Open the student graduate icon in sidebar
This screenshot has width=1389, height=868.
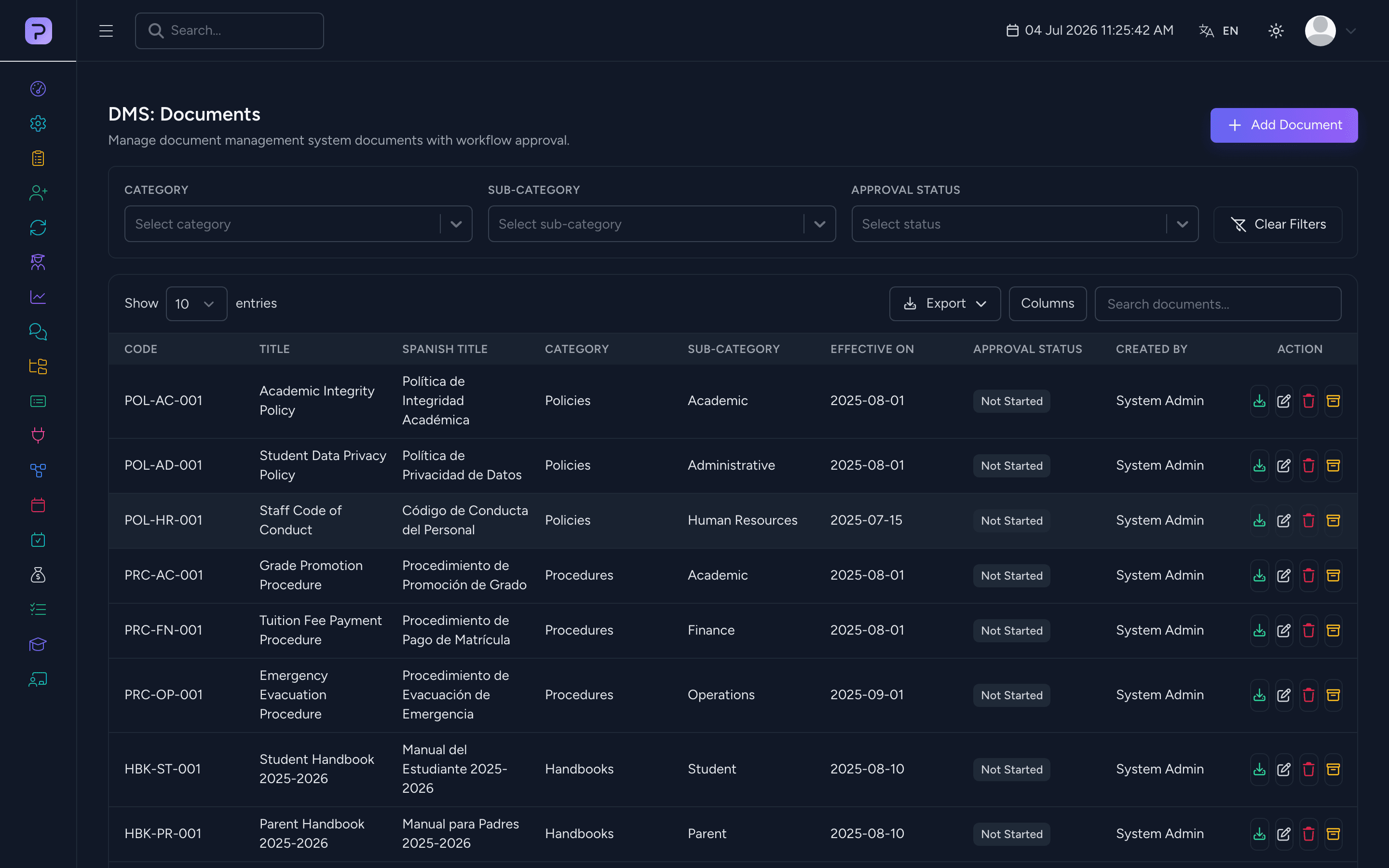tap(38, 262)
